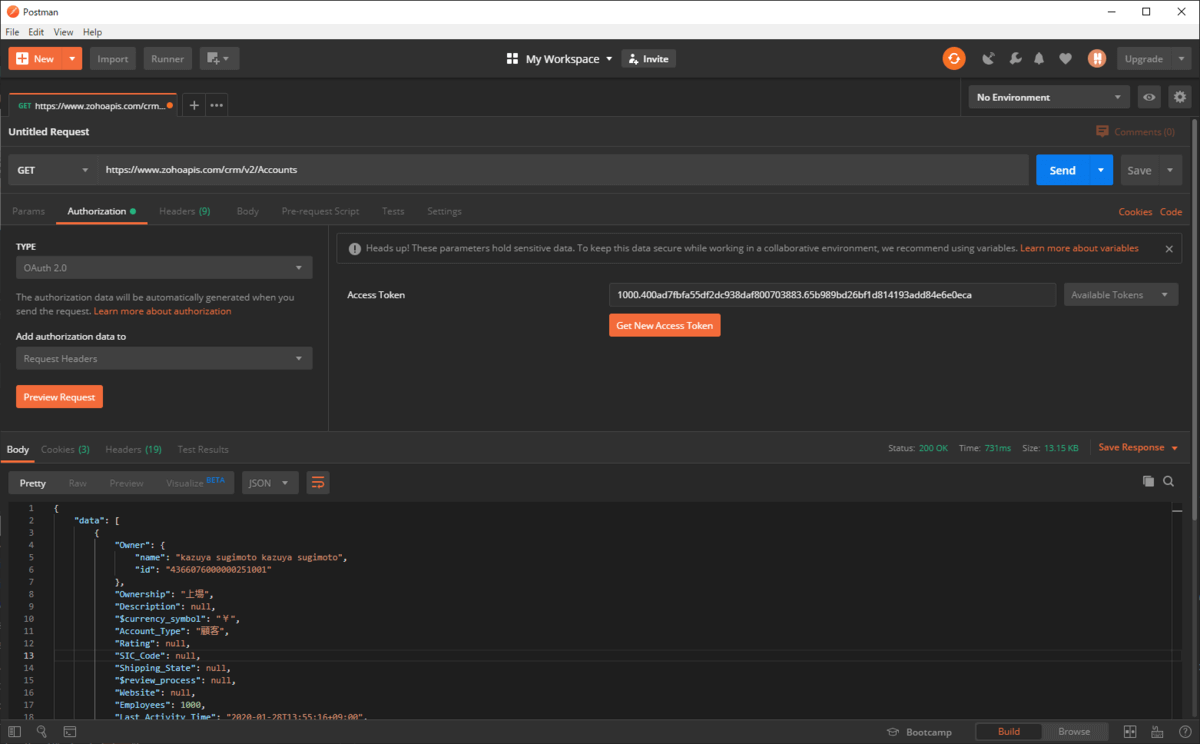Click the sync status icon

point(954,59)
